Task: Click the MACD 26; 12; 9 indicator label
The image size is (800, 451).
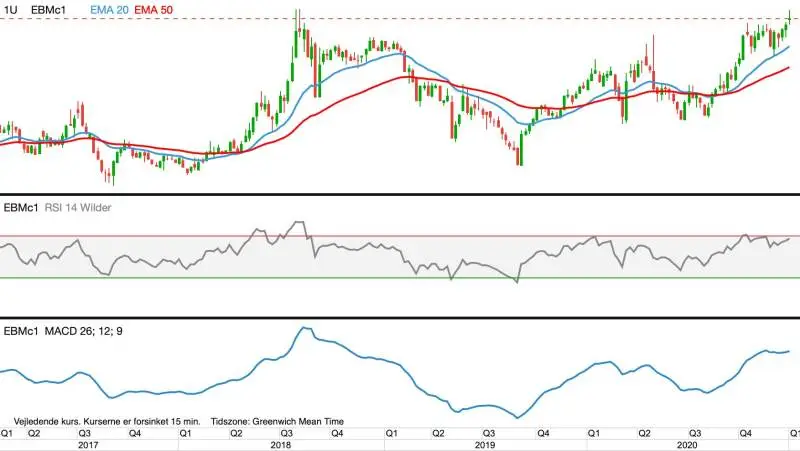Action: pyautogui.click(x=83, y=331)
